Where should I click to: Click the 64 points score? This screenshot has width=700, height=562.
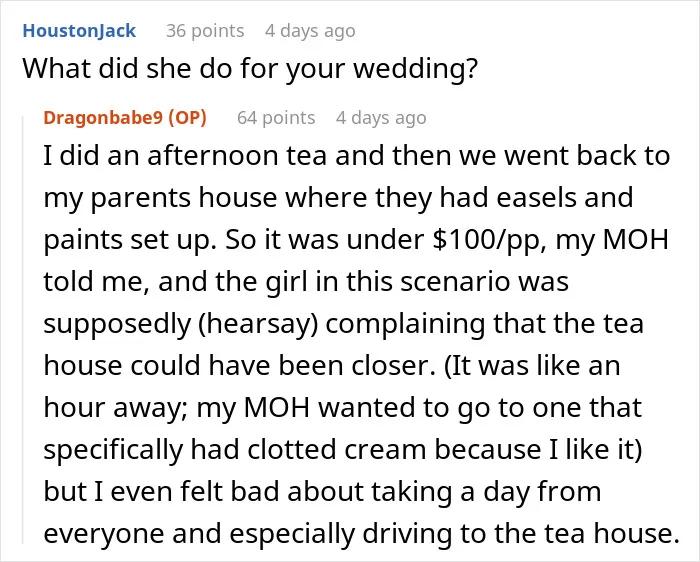click(x=276, y=117)
